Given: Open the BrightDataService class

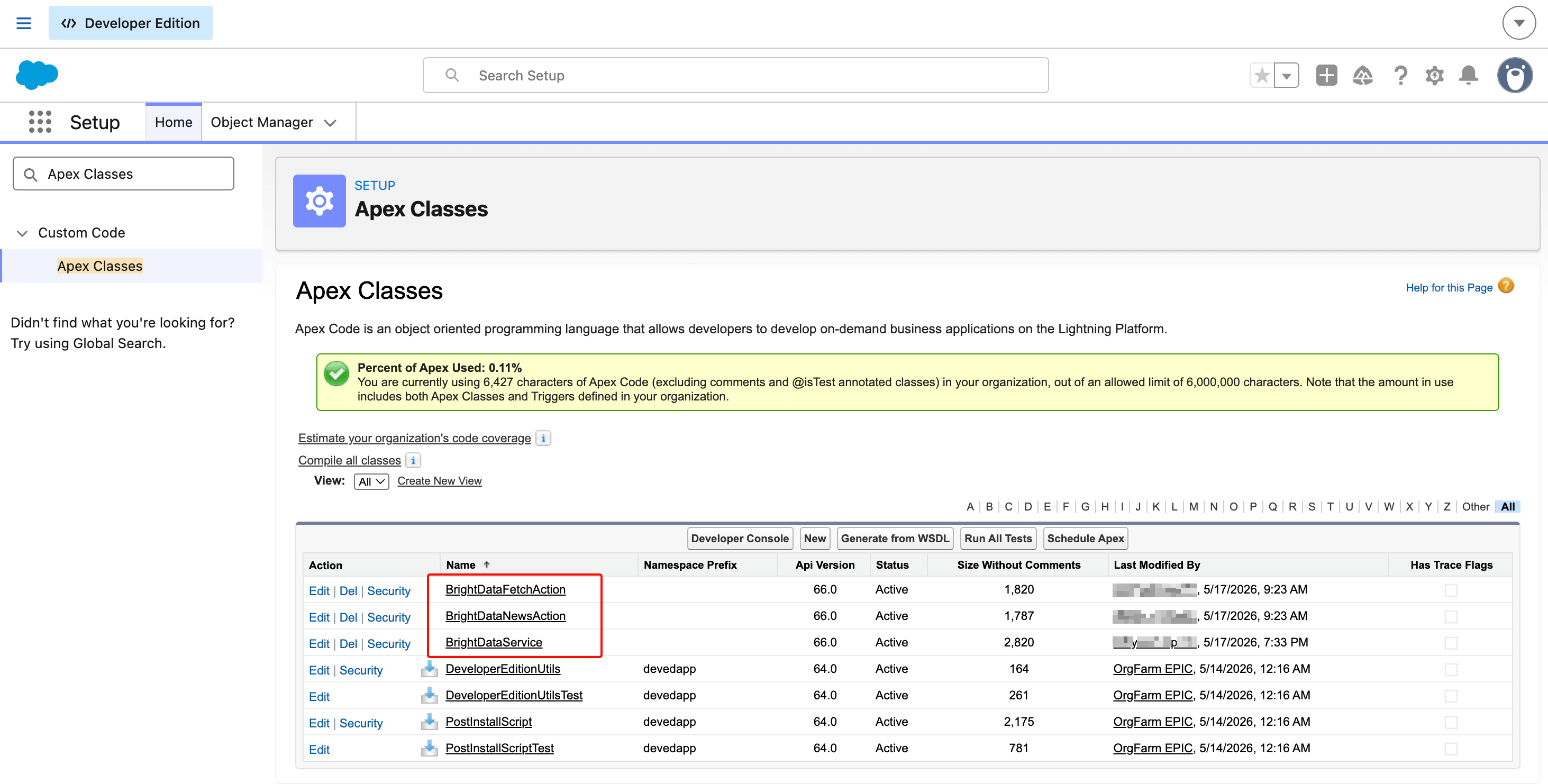Looking at the screenshot, I should click(494, 642).
